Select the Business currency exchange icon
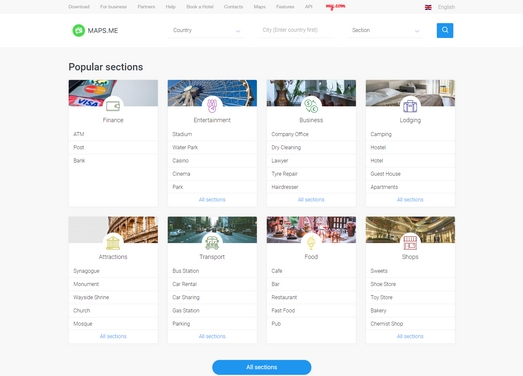The image size is (523, 376). coord(311,106)
